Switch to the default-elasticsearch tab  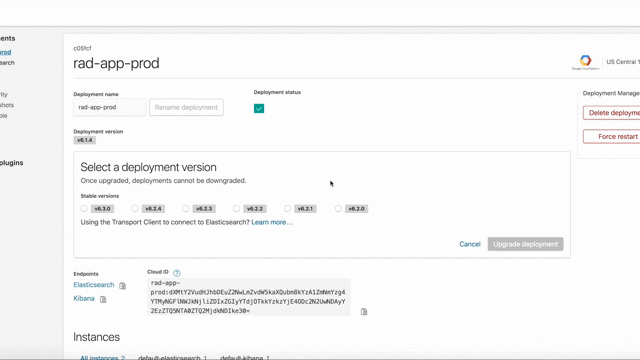pyautogui.click(x=173, y=357)
